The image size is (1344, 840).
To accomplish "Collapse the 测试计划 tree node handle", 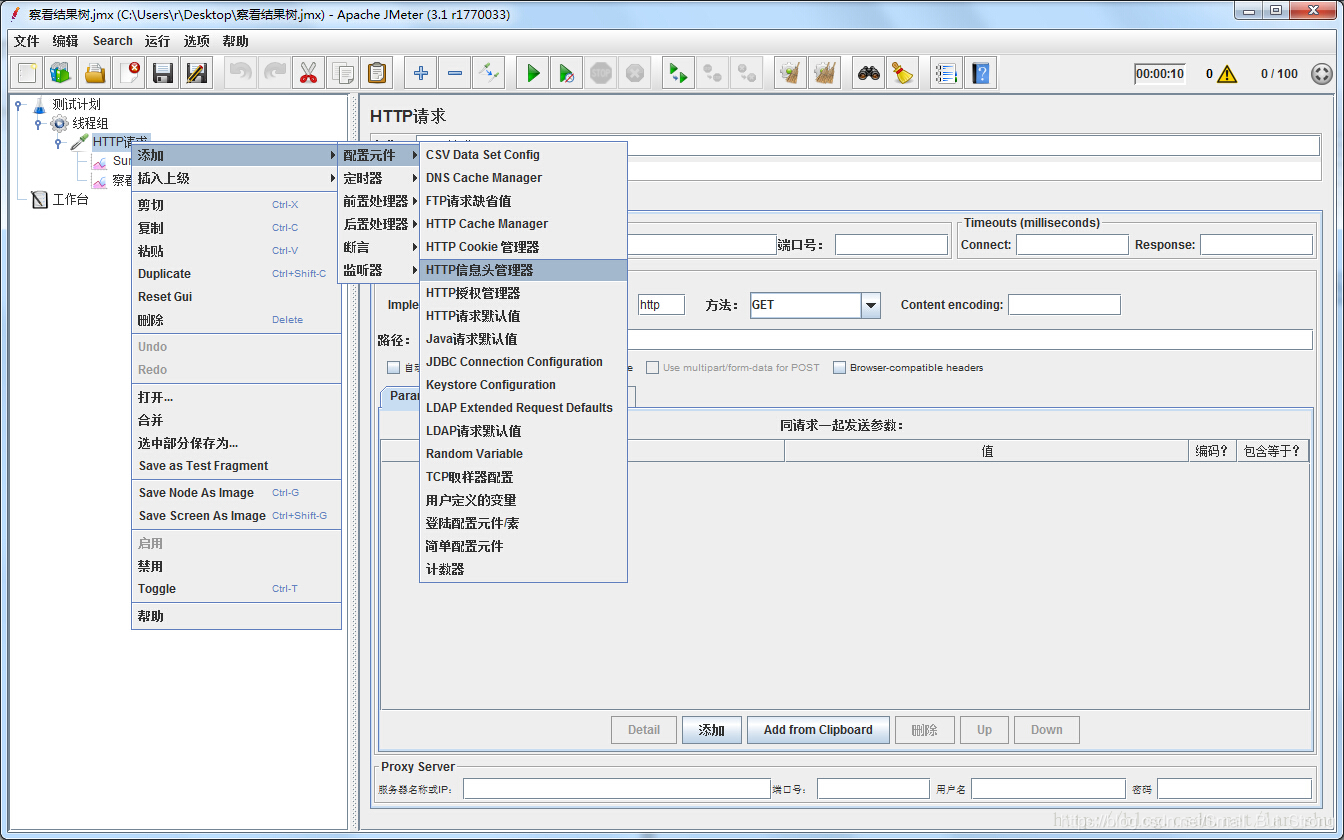I will [x=19, y=104].
